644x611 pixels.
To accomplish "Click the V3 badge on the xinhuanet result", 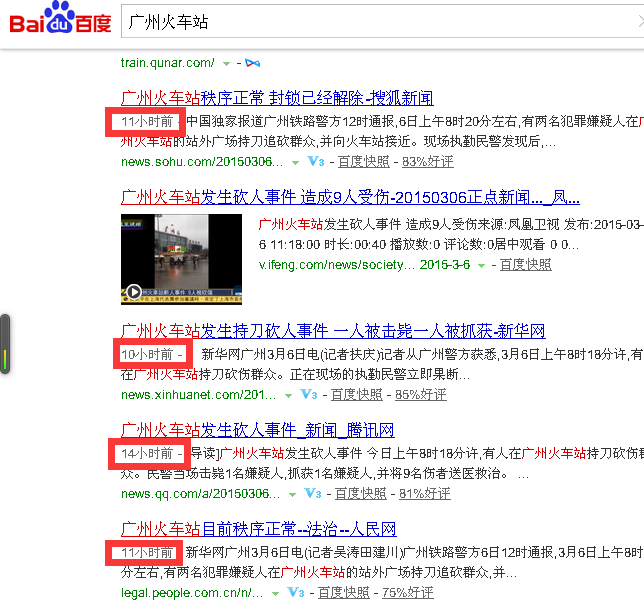I will point(309,395).
